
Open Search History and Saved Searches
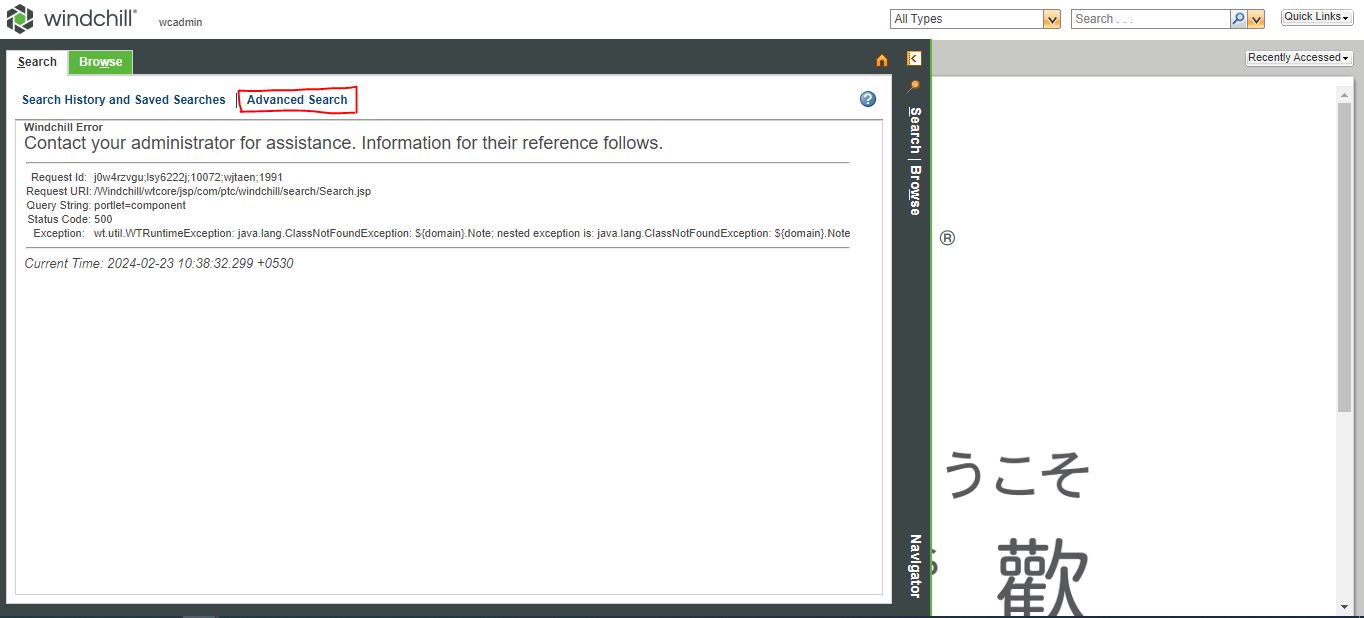click(123, 99)
